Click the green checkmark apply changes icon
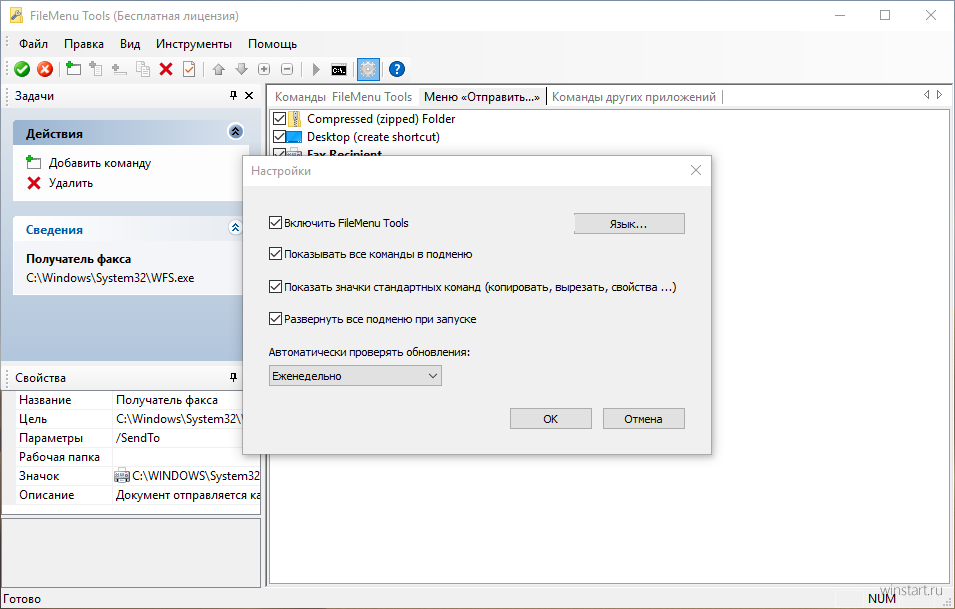 point(22,69)
